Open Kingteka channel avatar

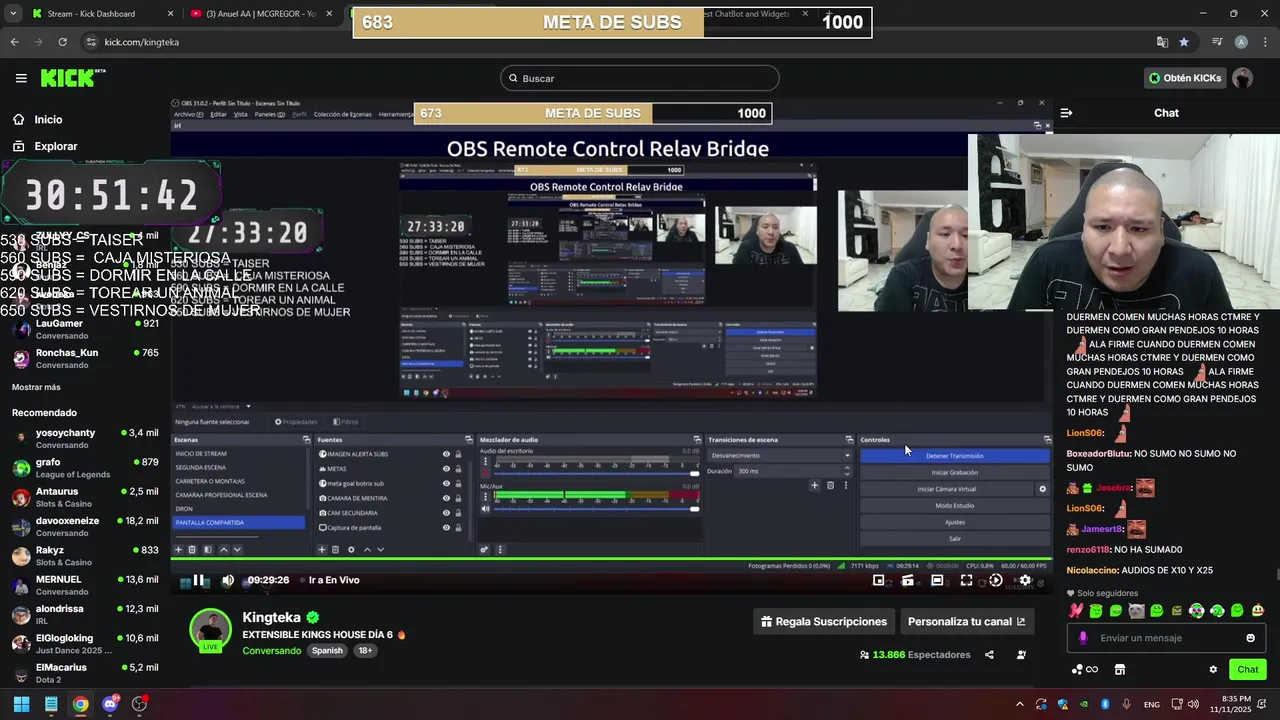[x=211, y=629]
